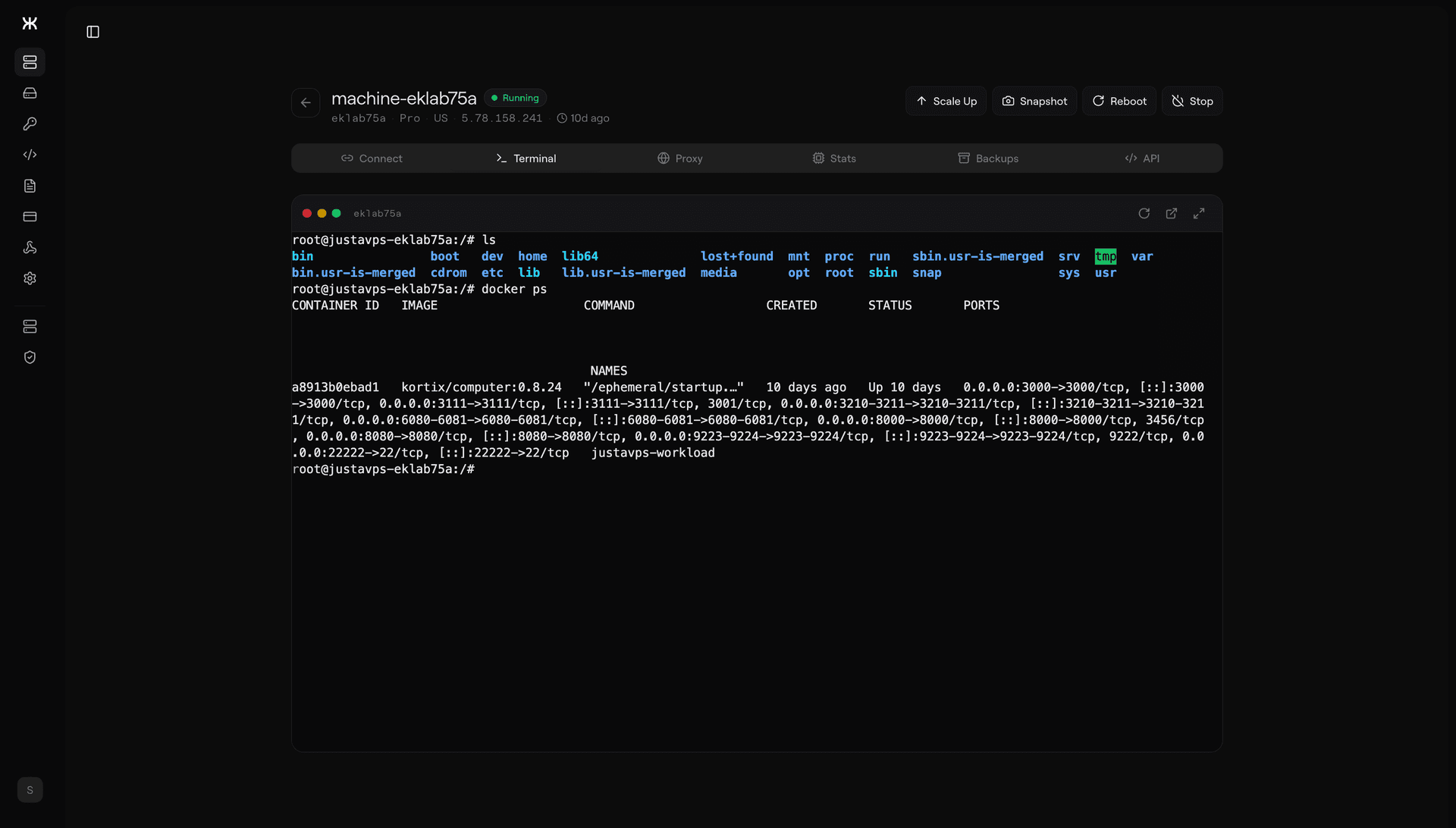Image resolution: width=1456 pixels, height=828 pixels.
Task: Open the settings gear icon in sidebar
Action: pyautogui.click(x=30, y=278)
